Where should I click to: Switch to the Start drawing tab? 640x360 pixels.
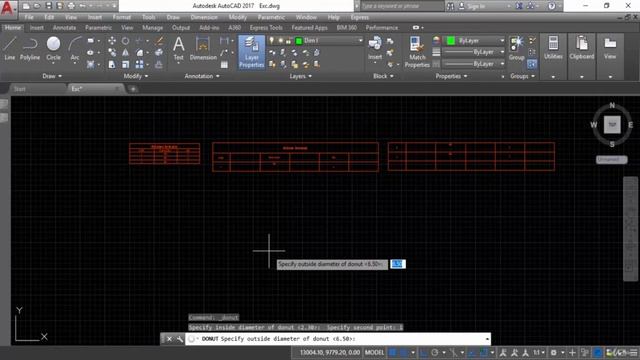(x=20, y=89)
